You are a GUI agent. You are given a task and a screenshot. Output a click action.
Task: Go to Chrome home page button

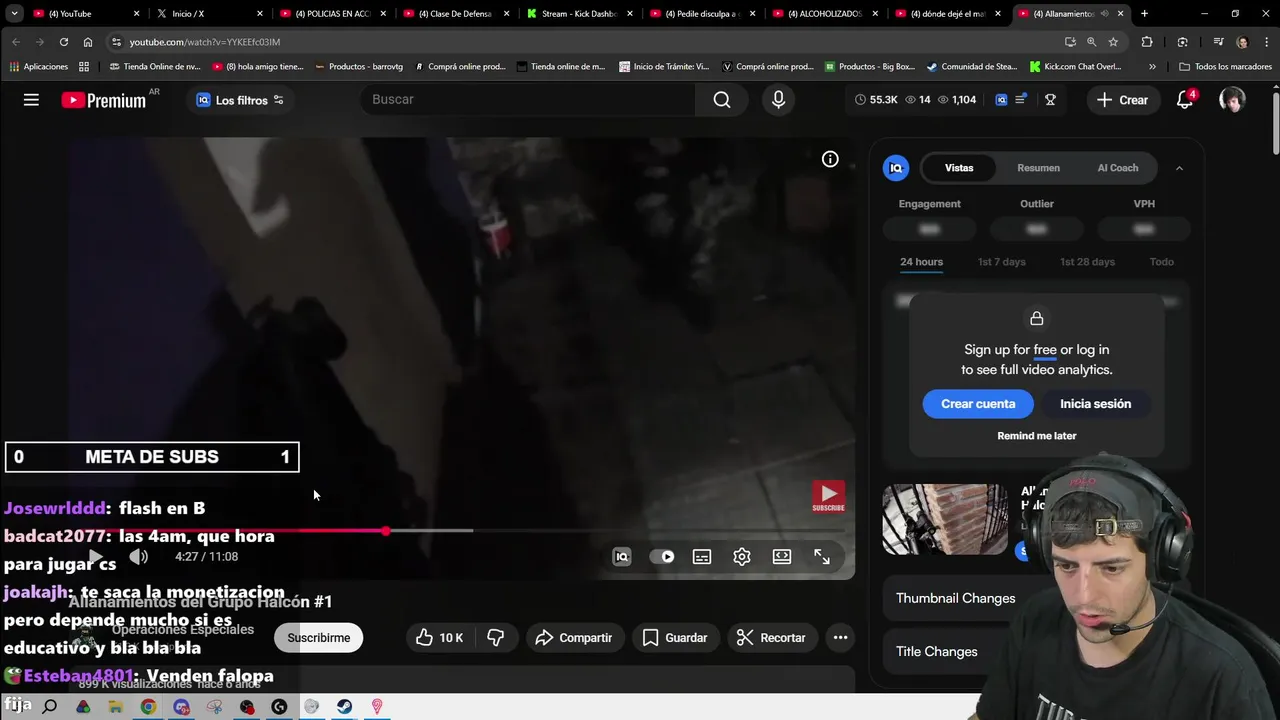pos(88,42)
